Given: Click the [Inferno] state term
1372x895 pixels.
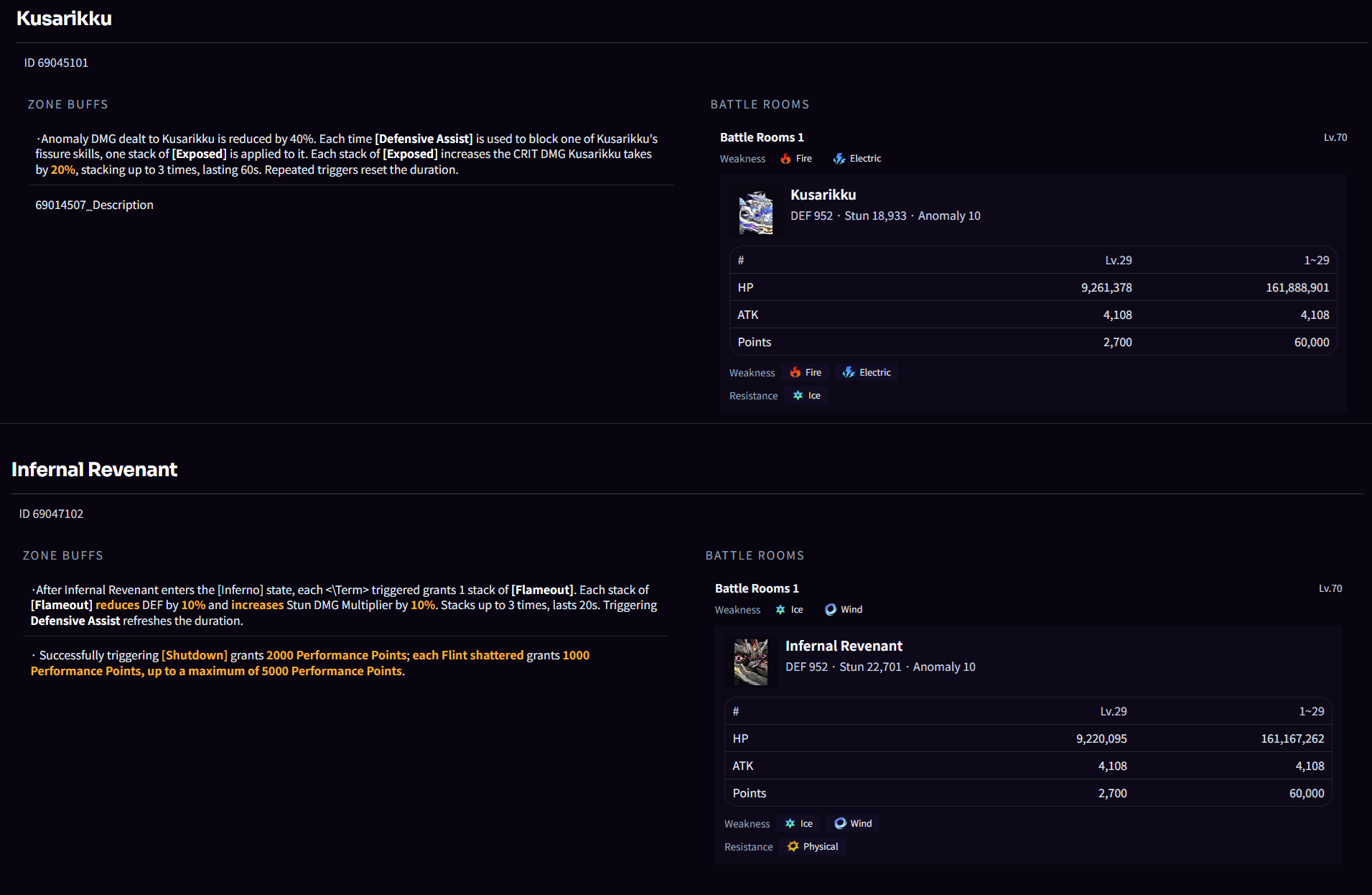Looking at the screenshot, I should click(x=241, y=590).
